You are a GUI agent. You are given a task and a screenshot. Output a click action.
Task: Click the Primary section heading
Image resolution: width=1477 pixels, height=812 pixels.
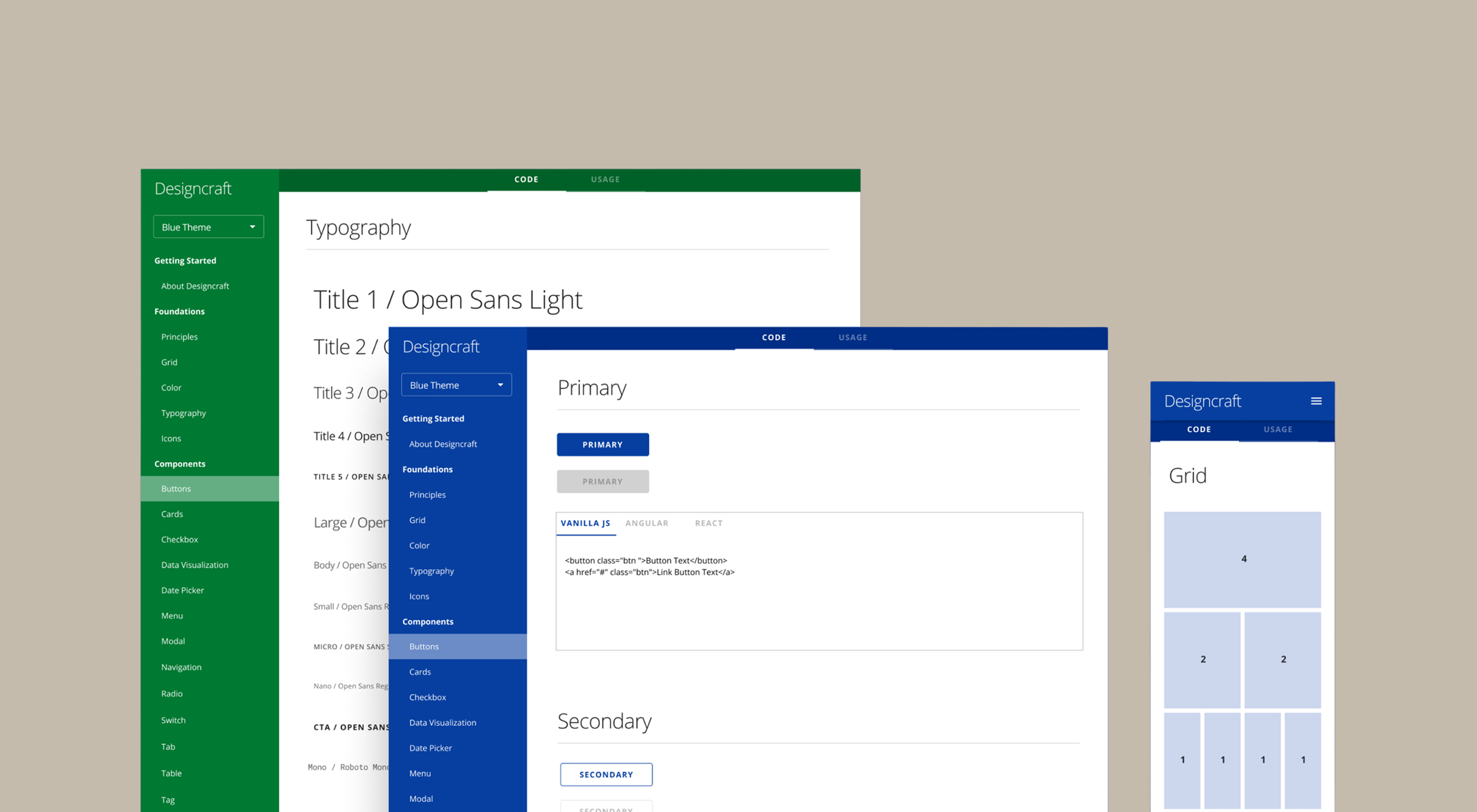point(592,388)
